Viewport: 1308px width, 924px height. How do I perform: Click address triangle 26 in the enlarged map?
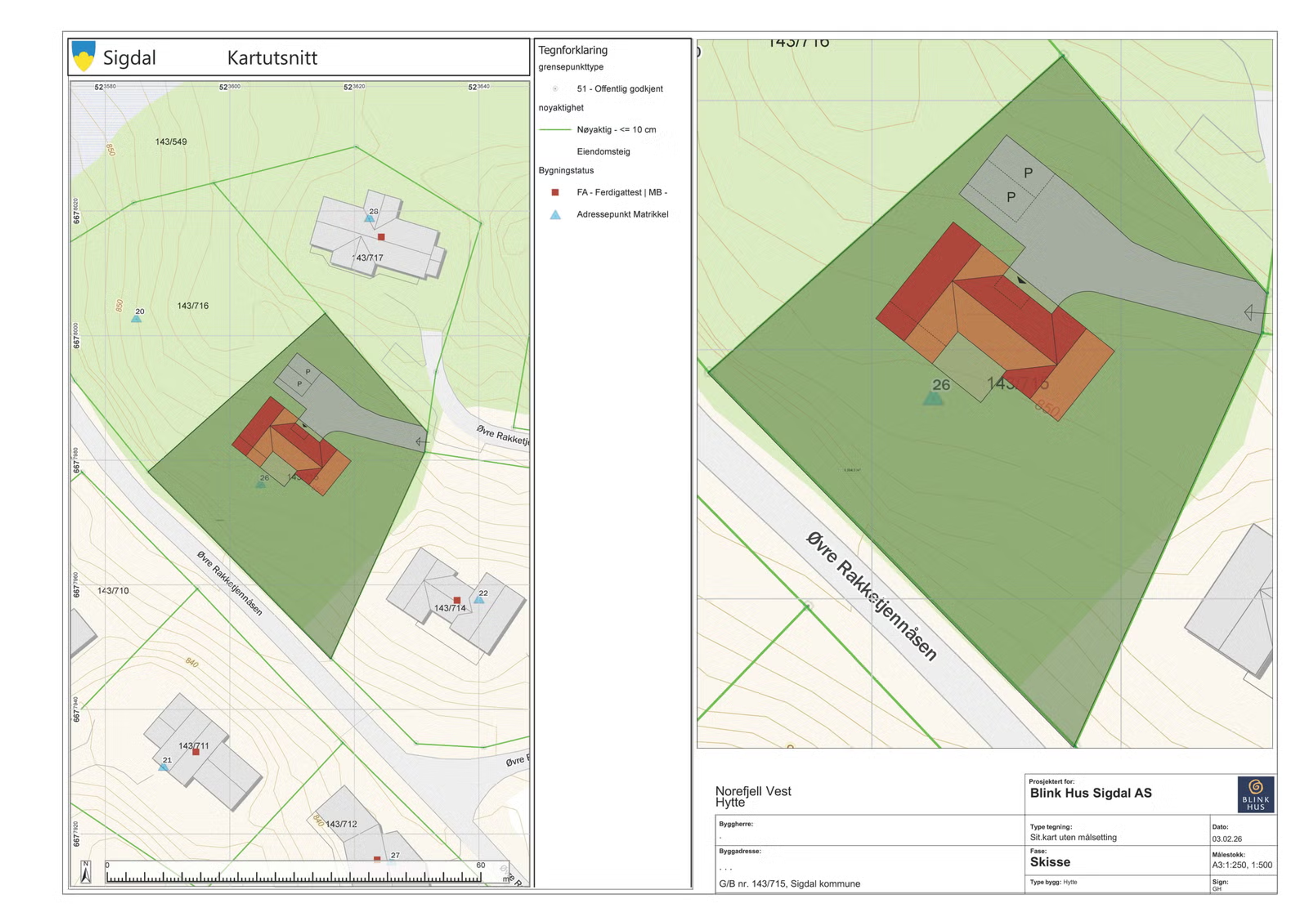(x=933, y=398)
